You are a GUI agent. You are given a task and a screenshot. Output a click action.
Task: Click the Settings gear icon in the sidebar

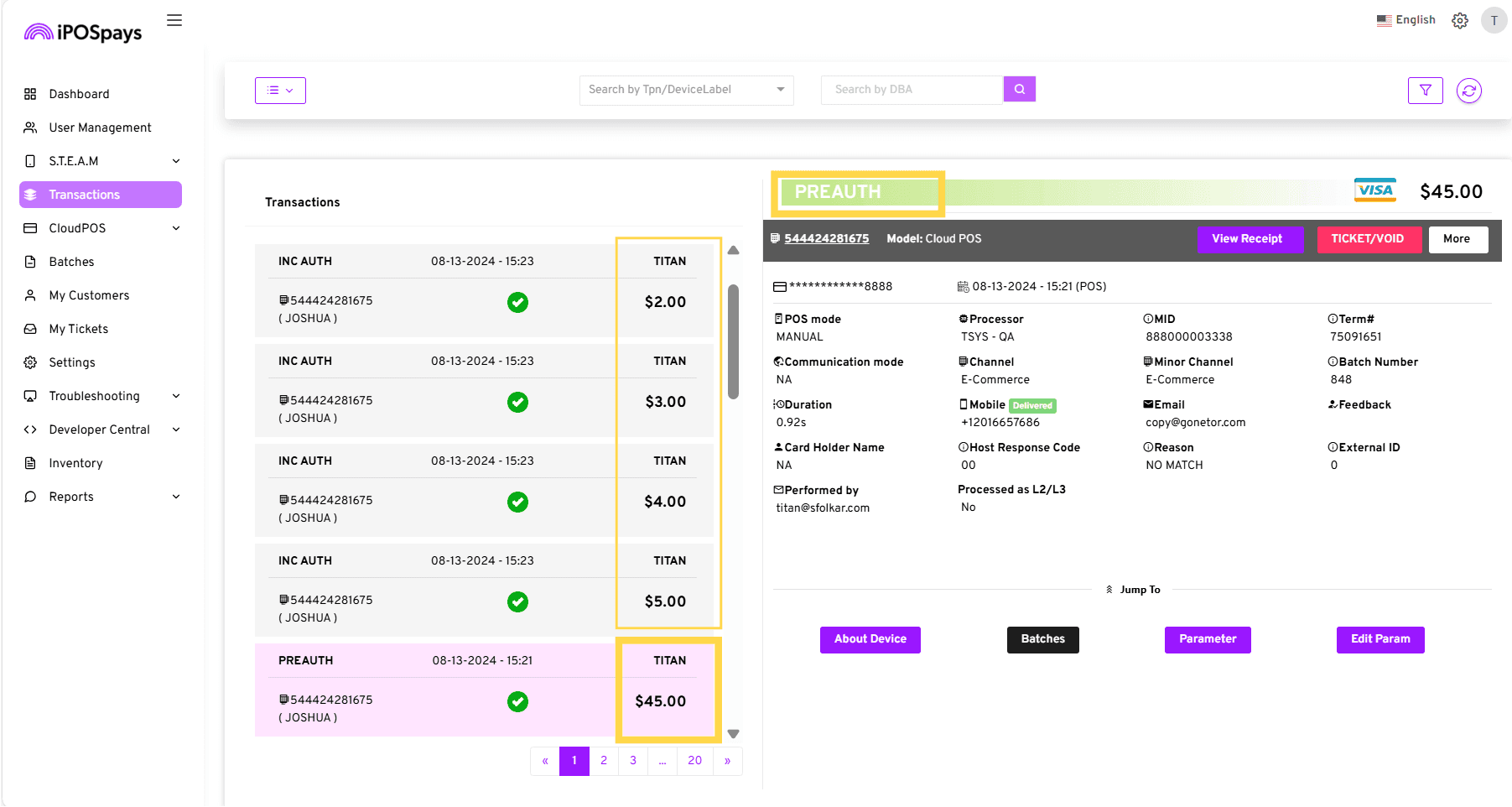[30, 362]
